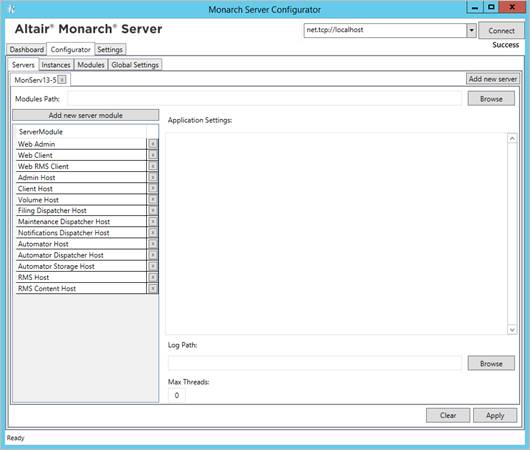Click Add new server module button
The width and height of the screenshot is (530, 450).
(x=86, y=115)
